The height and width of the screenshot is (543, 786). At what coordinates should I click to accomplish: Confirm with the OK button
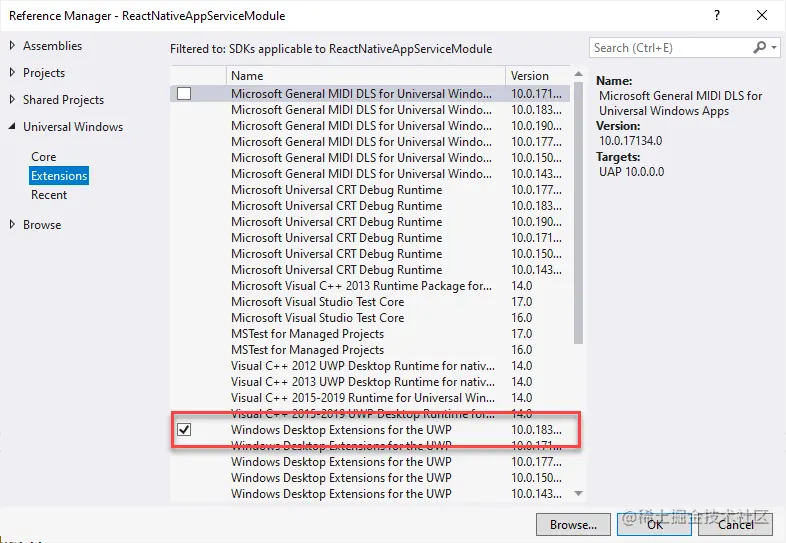click(x=655, y=525)
